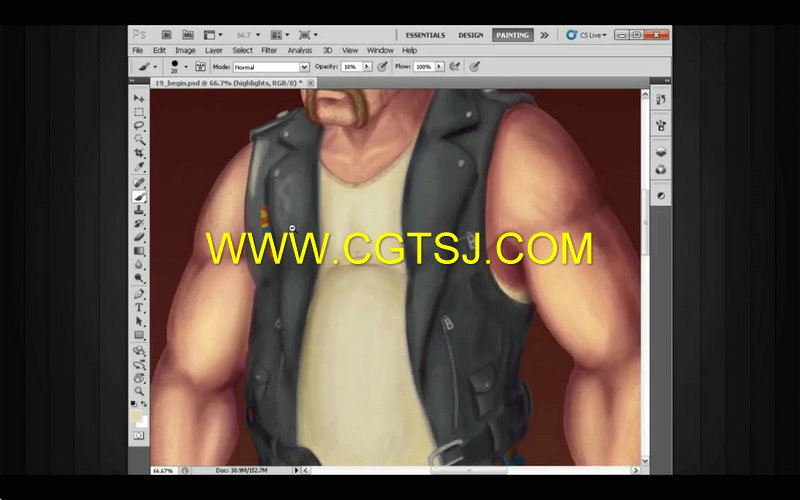Toggle tablet pressure controls opacity
The width and height of the screenshot is (800, 500).
[382, 66]
